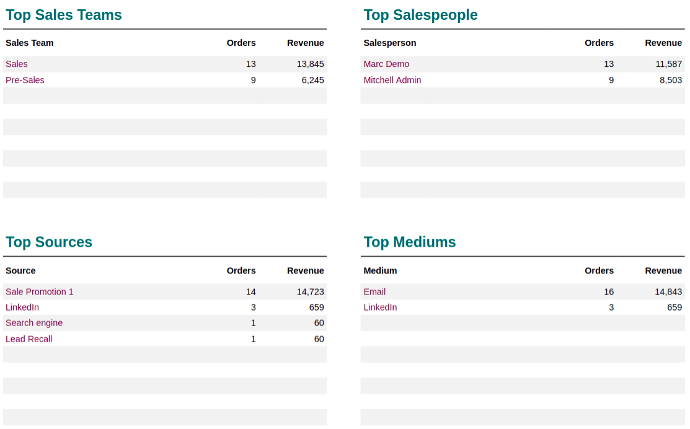Select the Sale Promotion 1 source
The width and height of the screenshot is (690, 429).
(39, 292)
